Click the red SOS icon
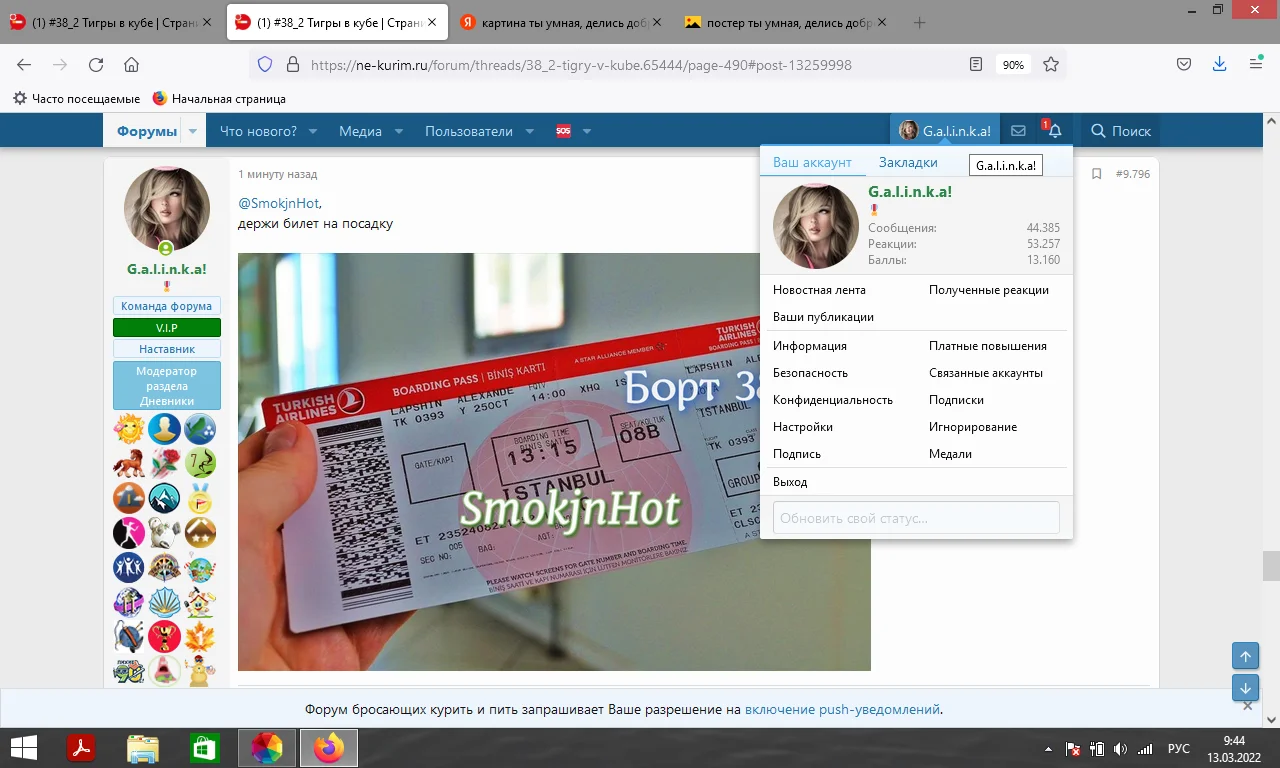The height and width of the screenshot is (768, 1280). (x=563, y=131)
